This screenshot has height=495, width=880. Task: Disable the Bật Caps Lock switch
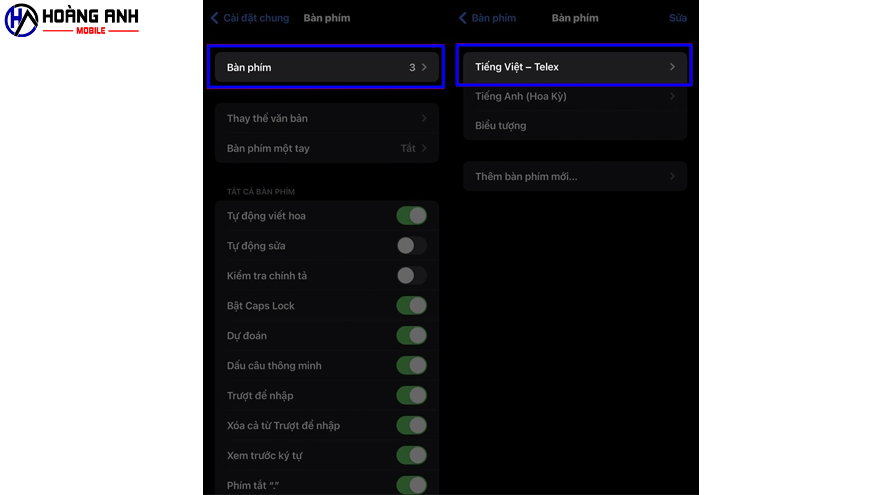tap(411, 306)
